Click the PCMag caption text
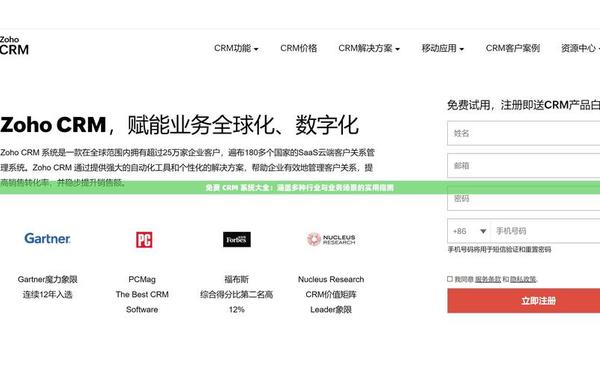Screen dimensions: 600x375 [x=142, y=279]
